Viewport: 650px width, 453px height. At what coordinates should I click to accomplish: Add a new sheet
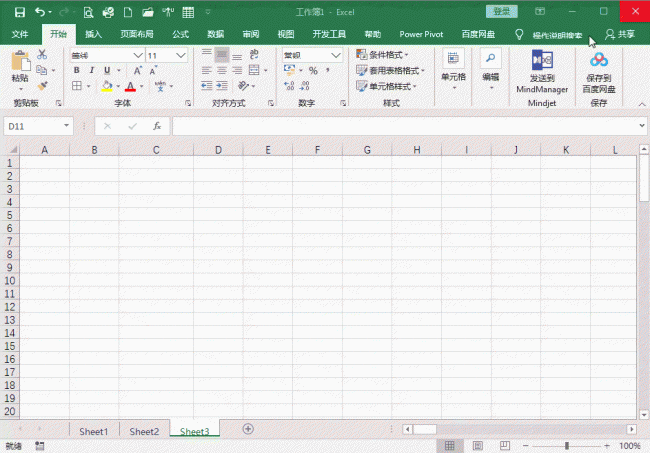coord(248,429)
